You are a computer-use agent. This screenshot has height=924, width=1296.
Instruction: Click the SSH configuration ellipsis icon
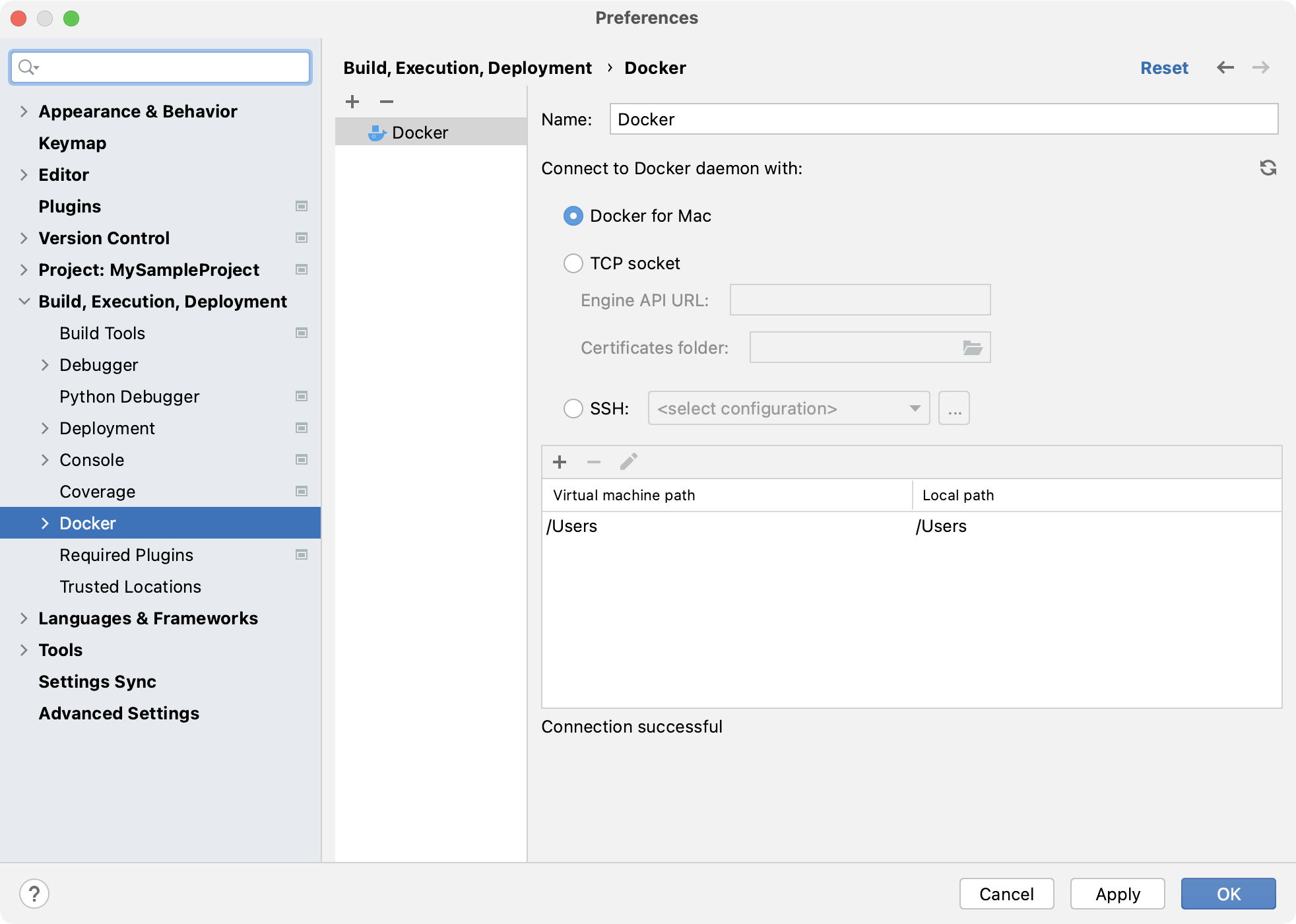click(x=955, y=408)
